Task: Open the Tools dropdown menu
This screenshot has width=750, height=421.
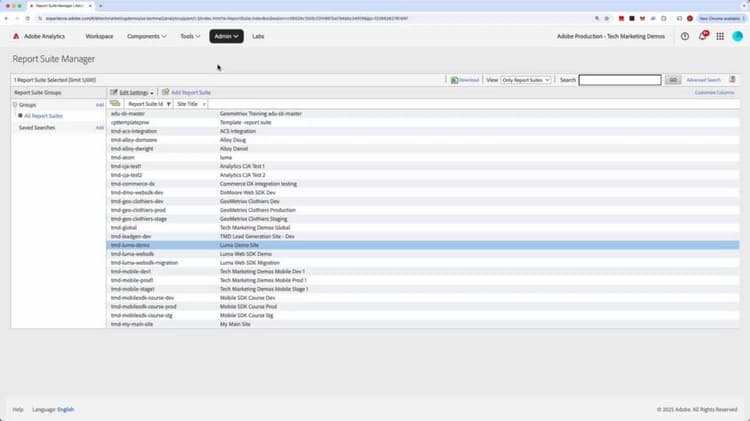Action: (x=190, y=36)
